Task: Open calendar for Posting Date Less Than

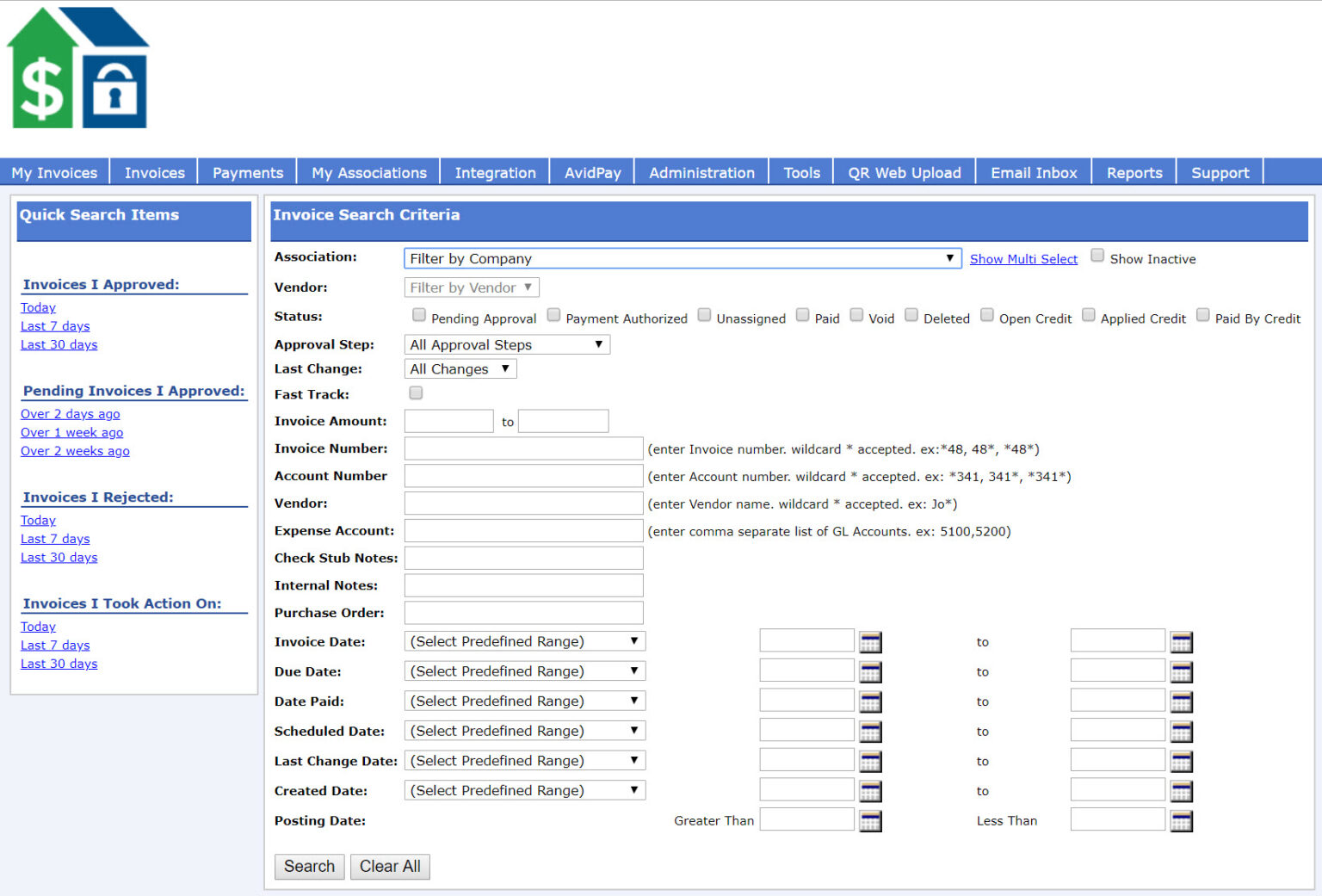Action: 1181,821
